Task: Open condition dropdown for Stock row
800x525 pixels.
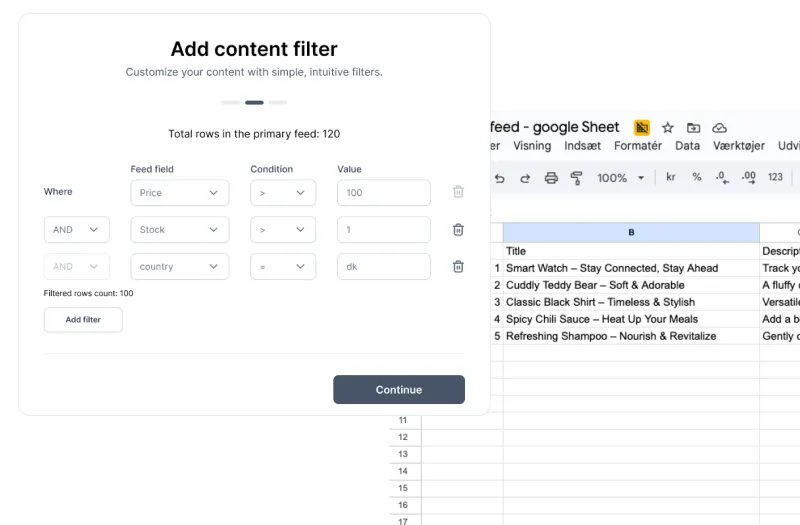Action: click(x=283, y=230)
